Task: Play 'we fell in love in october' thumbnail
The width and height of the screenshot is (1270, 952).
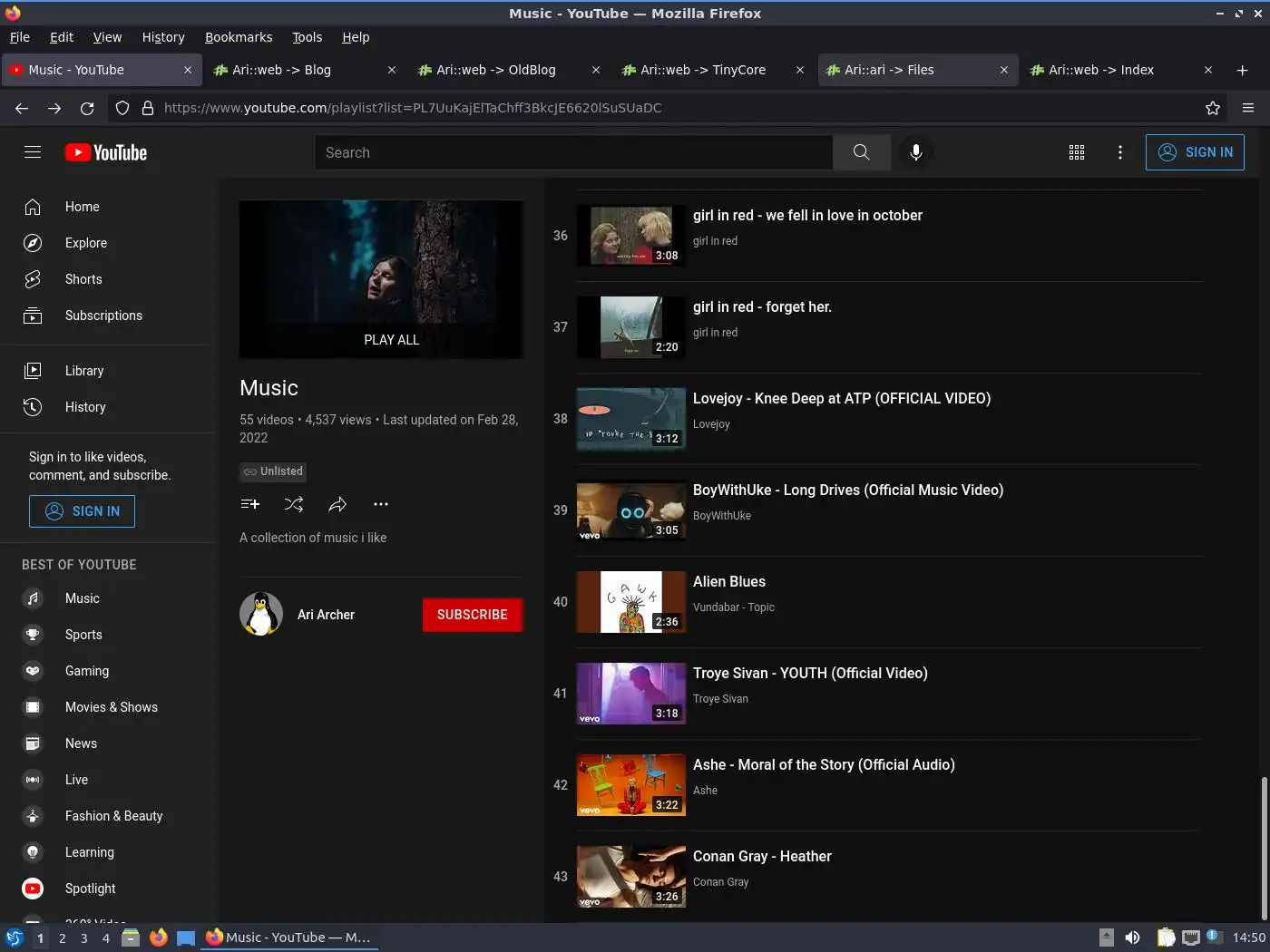Action: [631, 236]
